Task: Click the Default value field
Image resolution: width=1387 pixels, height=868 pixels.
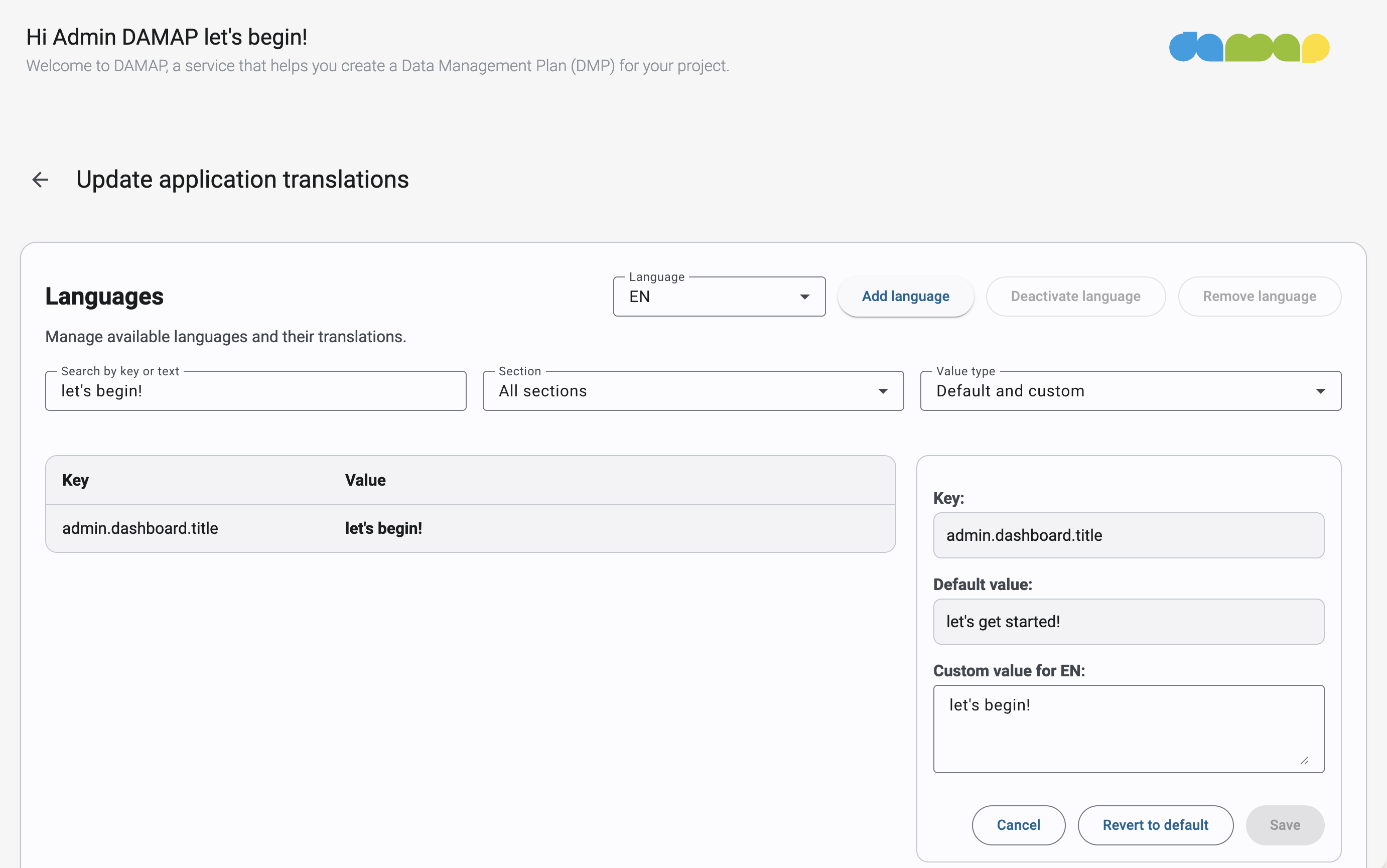Action: pyautogui.click(x=1129, y=622)
